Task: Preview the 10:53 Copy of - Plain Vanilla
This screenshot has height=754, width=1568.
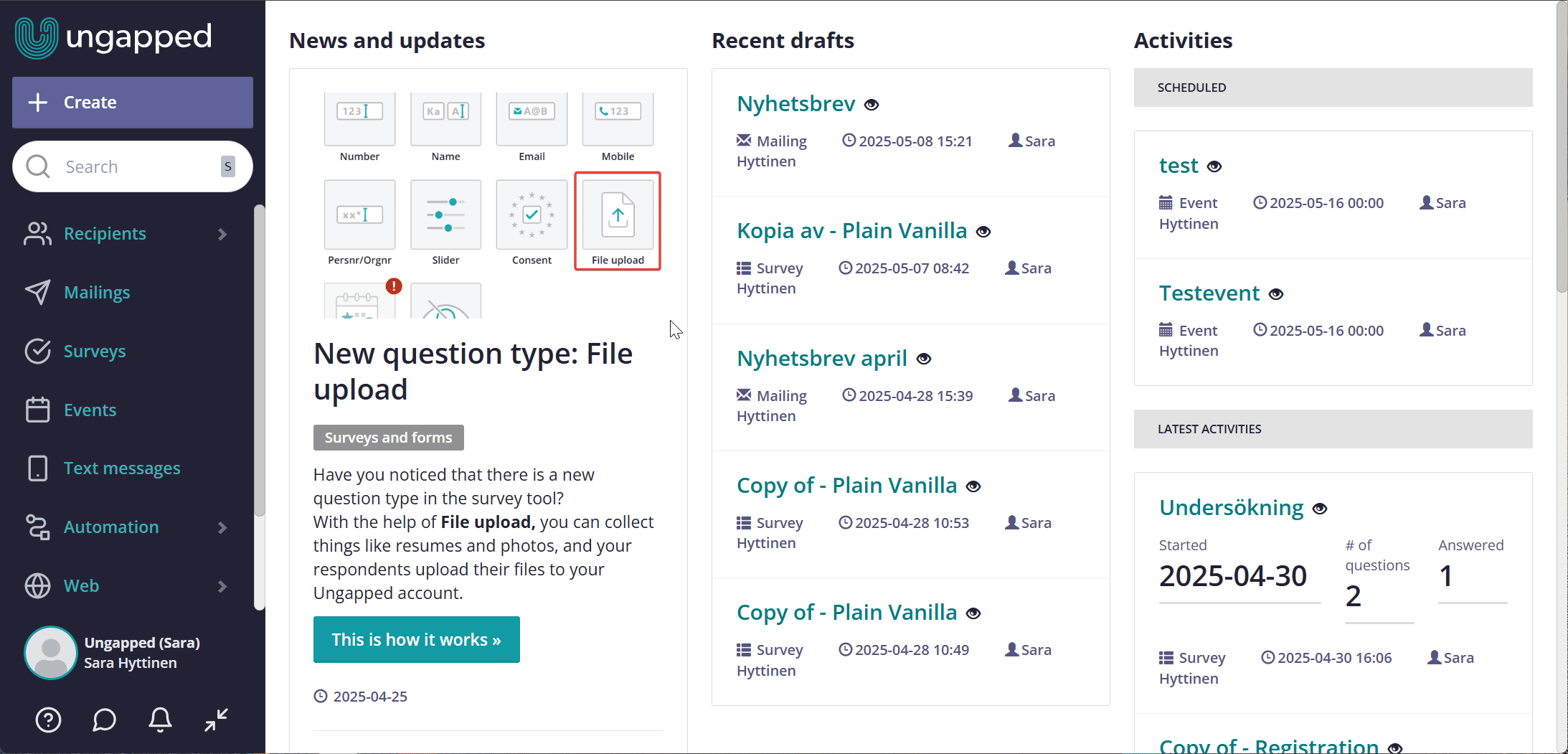Action: [973, 486]
